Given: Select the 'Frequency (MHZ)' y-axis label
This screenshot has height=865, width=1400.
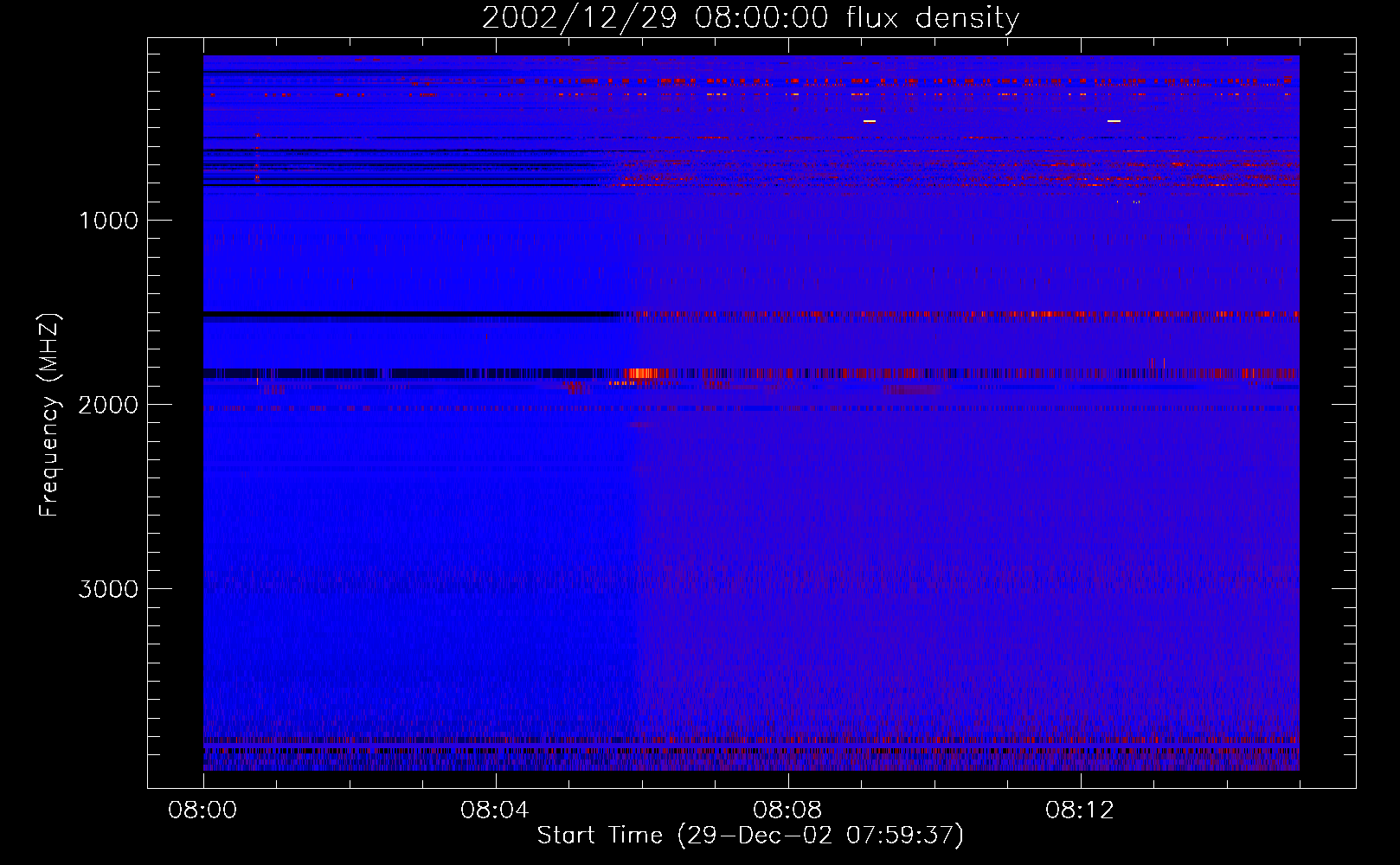Looking at the screenshot, I should click(x=49, y=414).
